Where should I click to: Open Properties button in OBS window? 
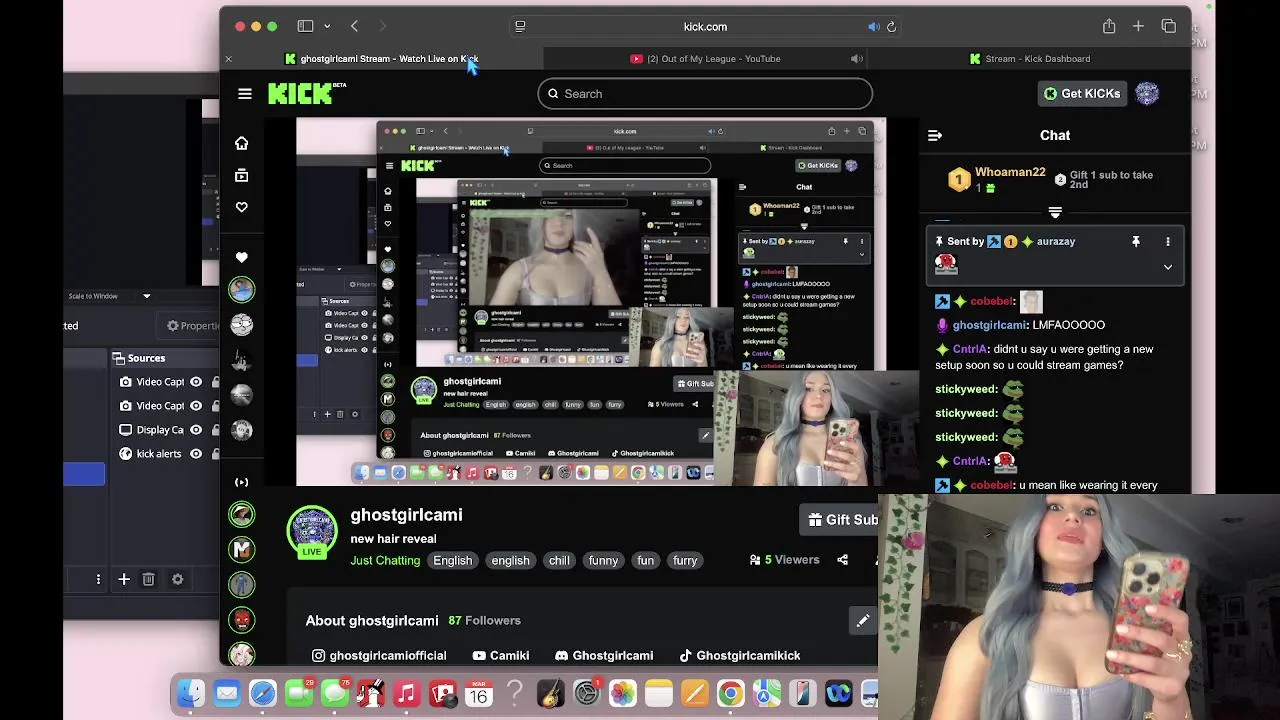click(192, 325)
